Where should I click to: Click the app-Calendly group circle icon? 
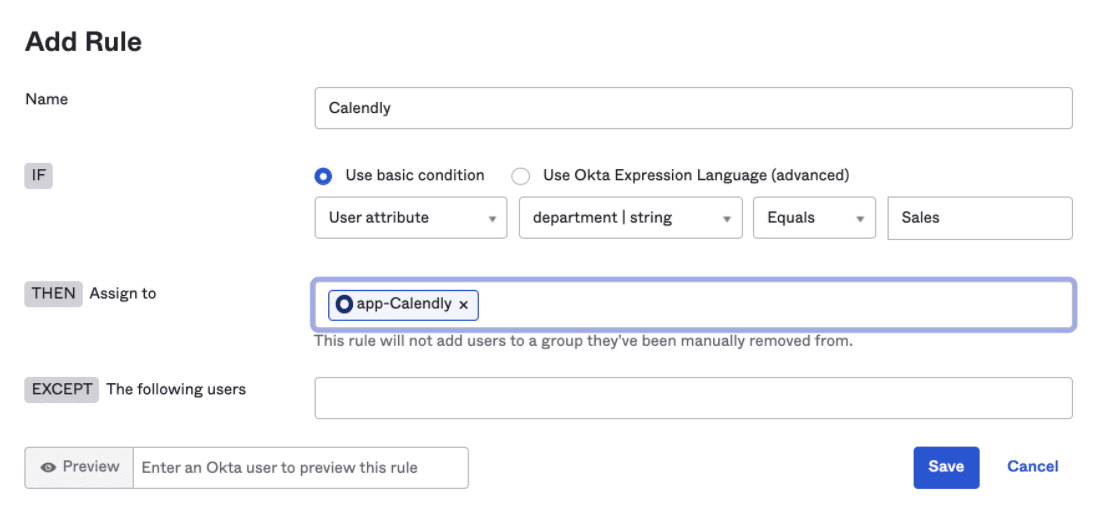344,304
